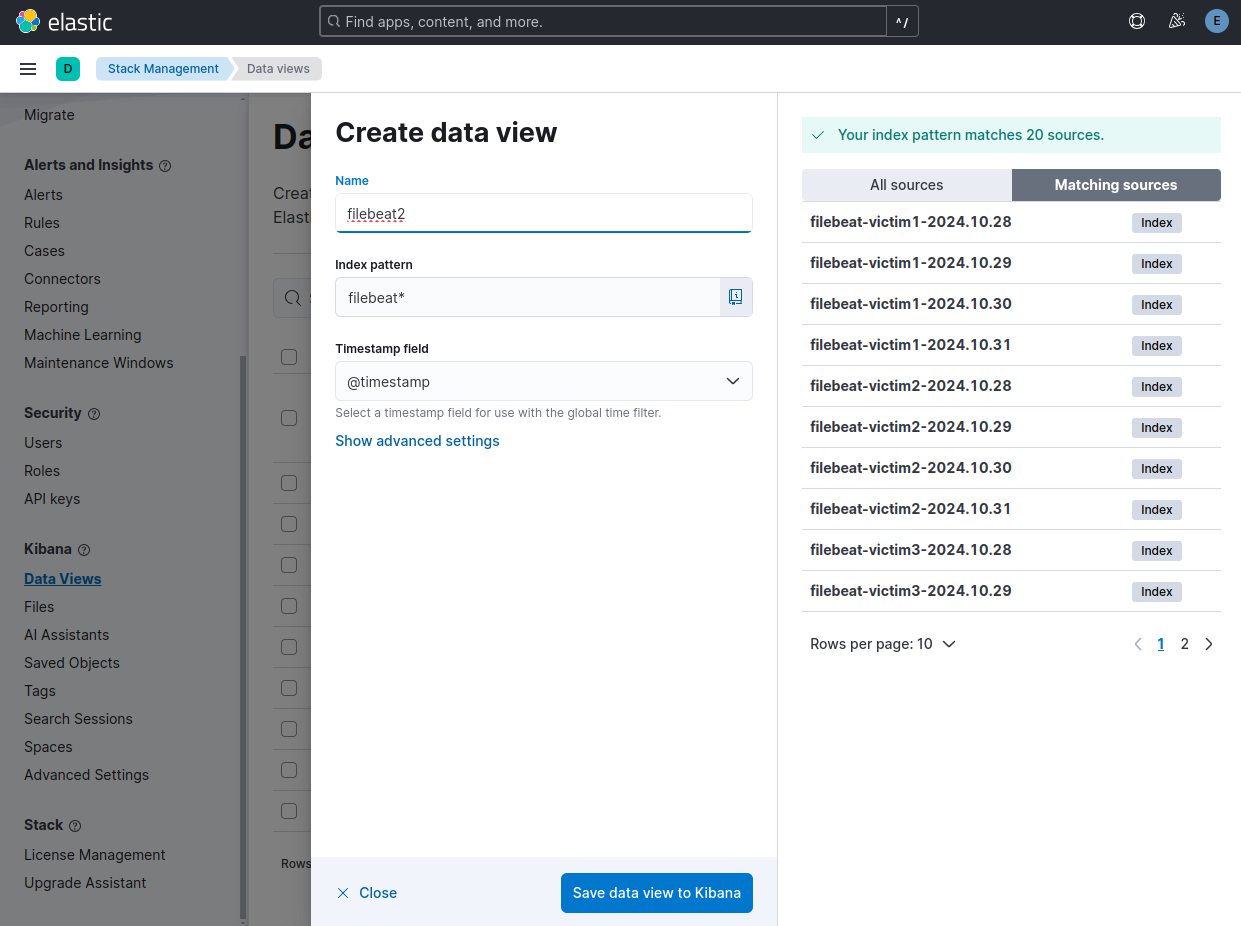Open the newsfeed celebration icon

click(1177, 21)
